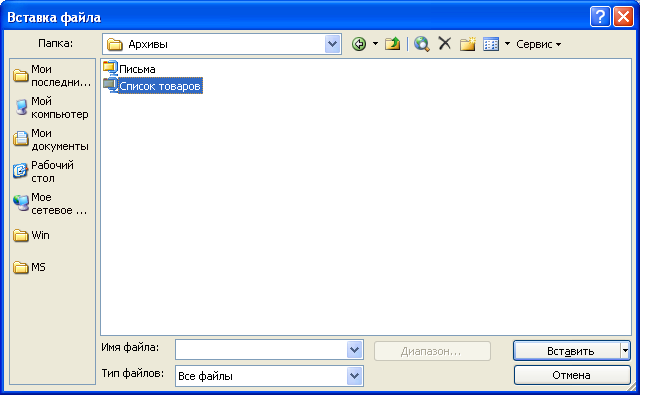Expand the Тип файлов dropdown arrow
The width and height of the screenshot is (668, 395).
tap(354, 376)
